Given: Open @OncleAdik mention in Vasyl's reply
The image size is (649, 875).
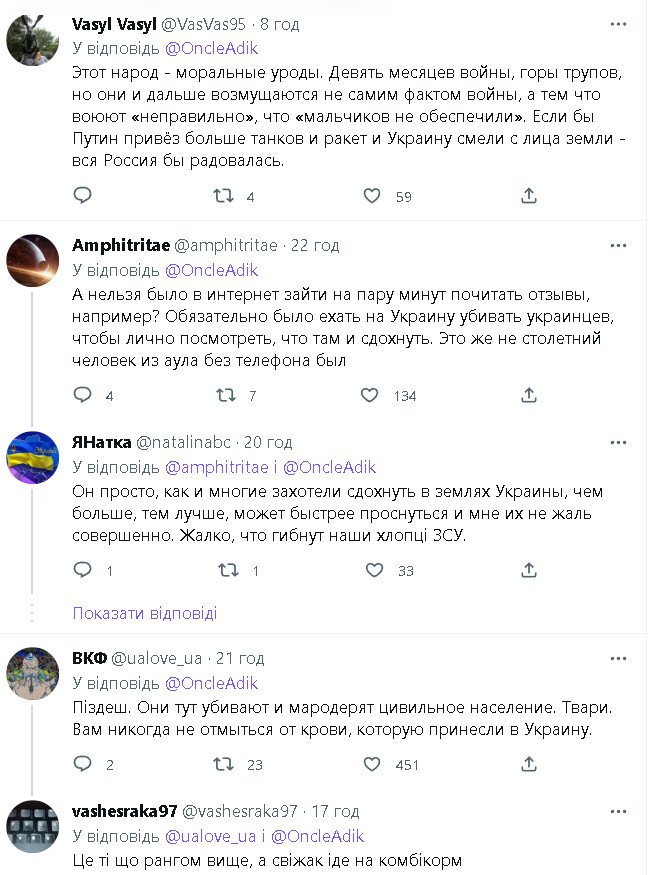Looking at the screenshot, I should click(x=211, y=47).
